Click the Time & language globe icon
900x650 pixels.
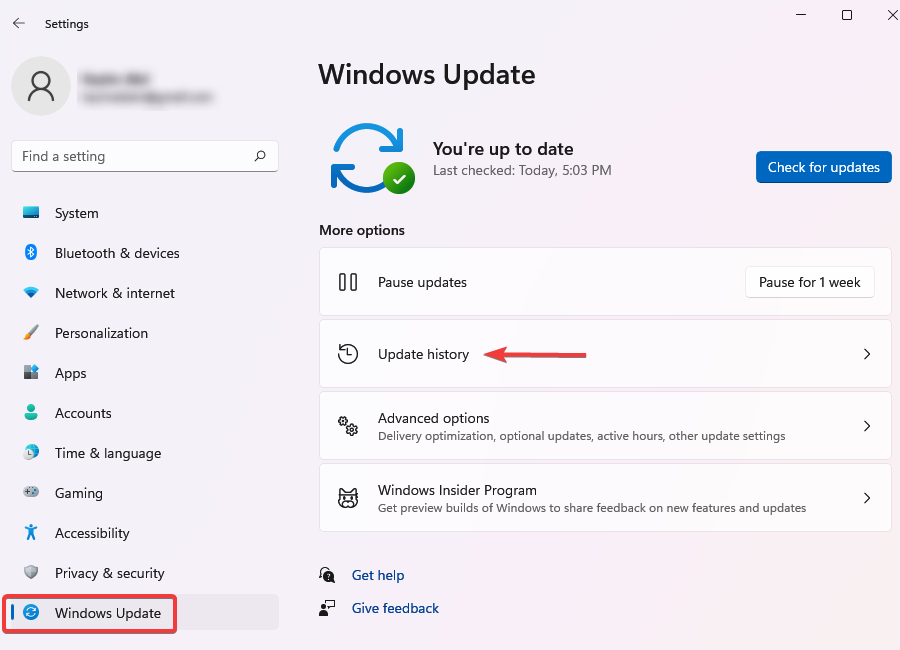click(31, 452)
